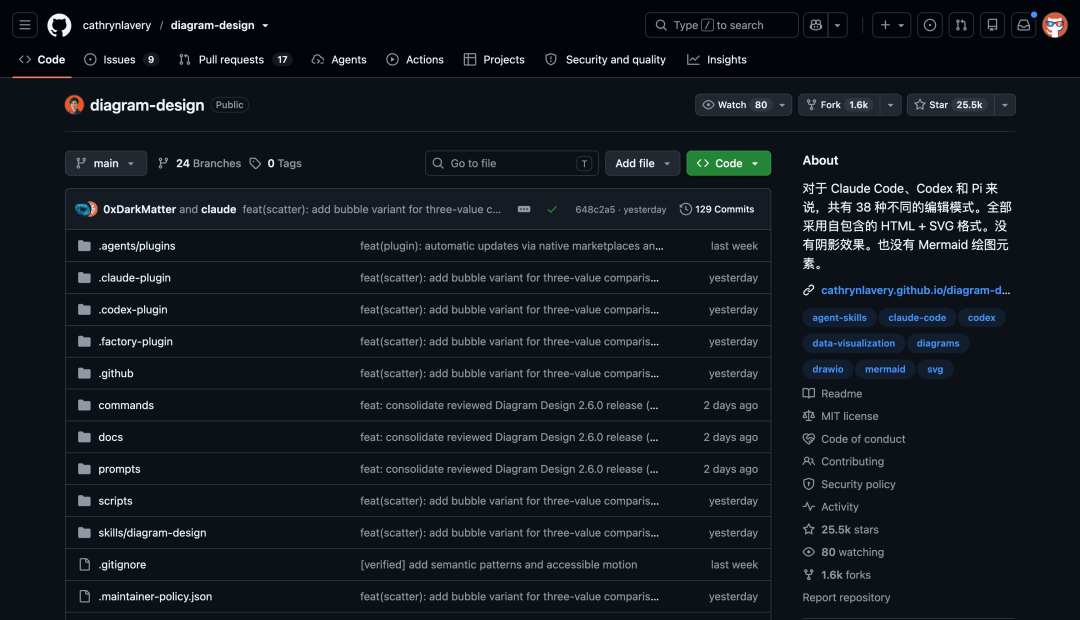Switch to the Code tab
Screen dimensions: 1080x620
tap(42, 60)
